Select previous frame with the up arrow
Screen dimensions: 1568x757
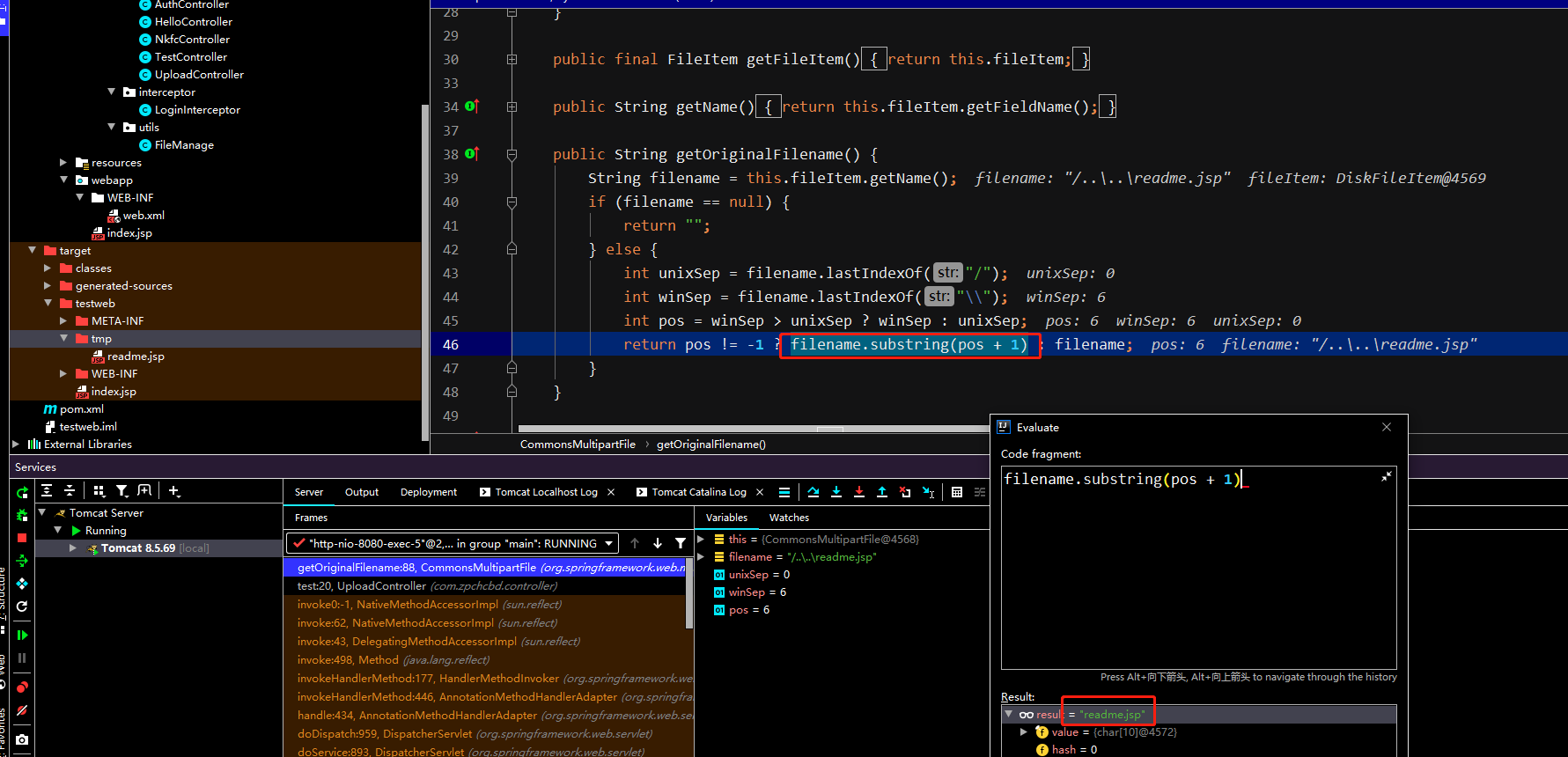tap(635, 543)
